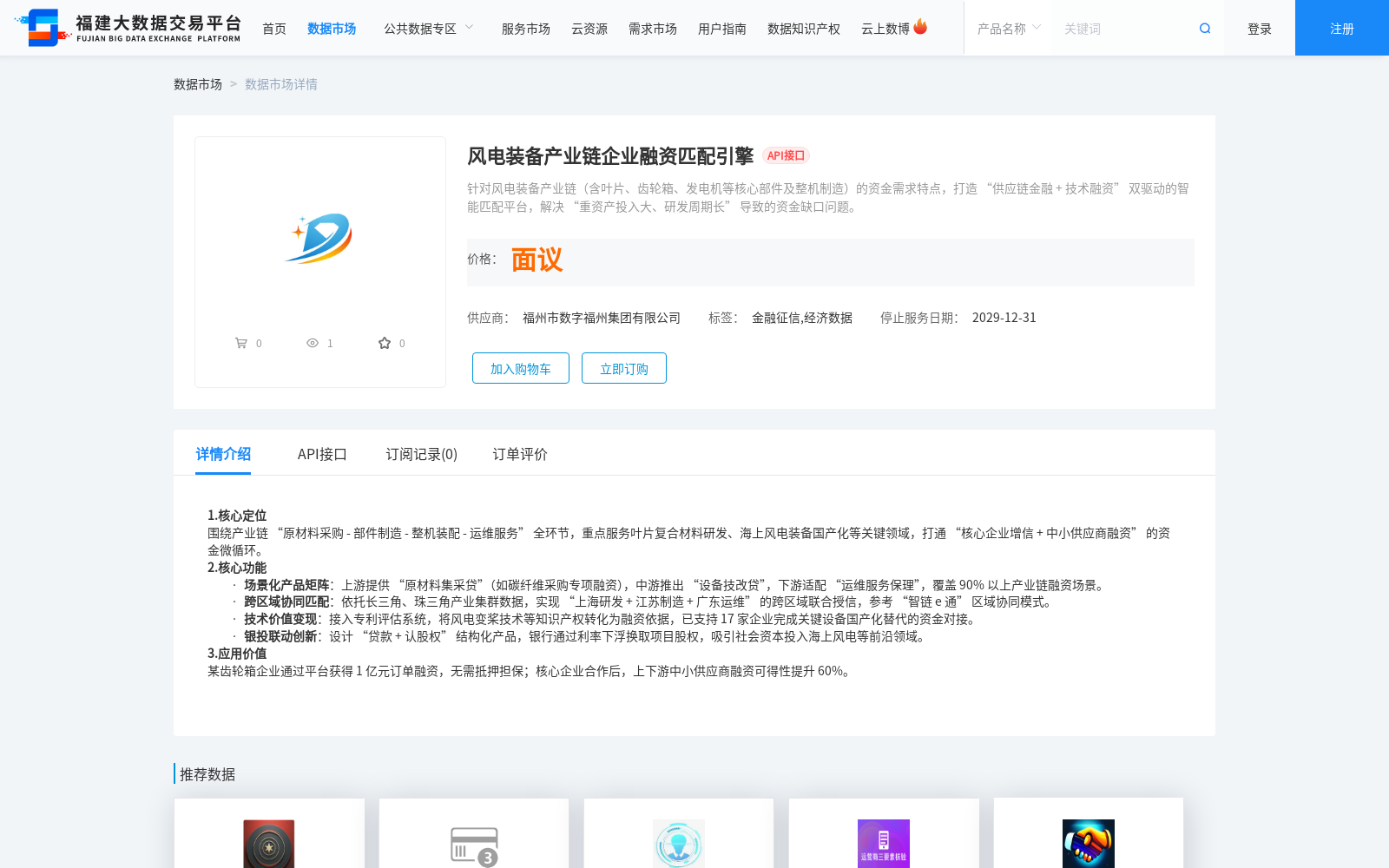Viewport: 1389px width, 868px height.
Task: Open the light bulb recommended item thumbnail
Action: pyautogui.click(x=679, y=844)
